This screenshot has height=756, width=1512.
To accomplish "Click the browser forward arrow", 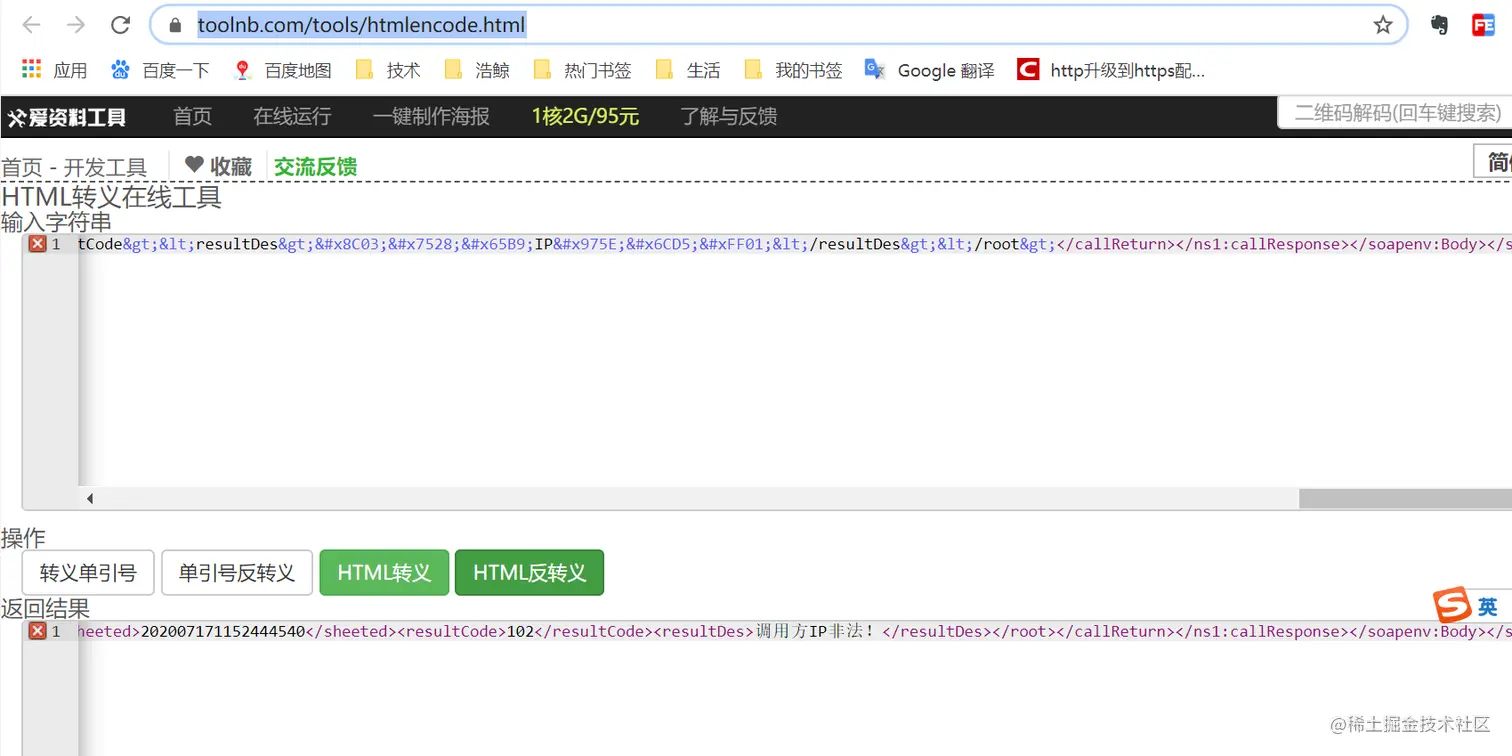I will click(x=76, y=25).
